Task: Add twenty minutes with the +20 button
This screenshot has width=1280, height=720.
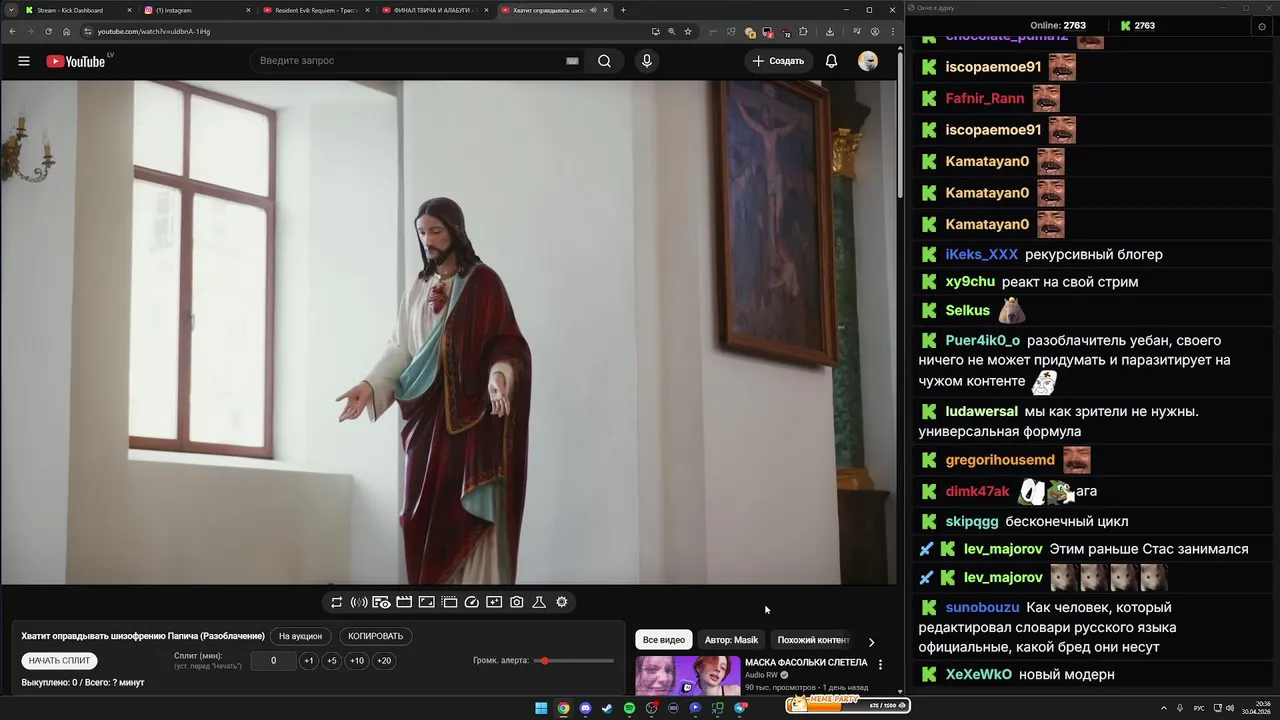Action: 384,661
